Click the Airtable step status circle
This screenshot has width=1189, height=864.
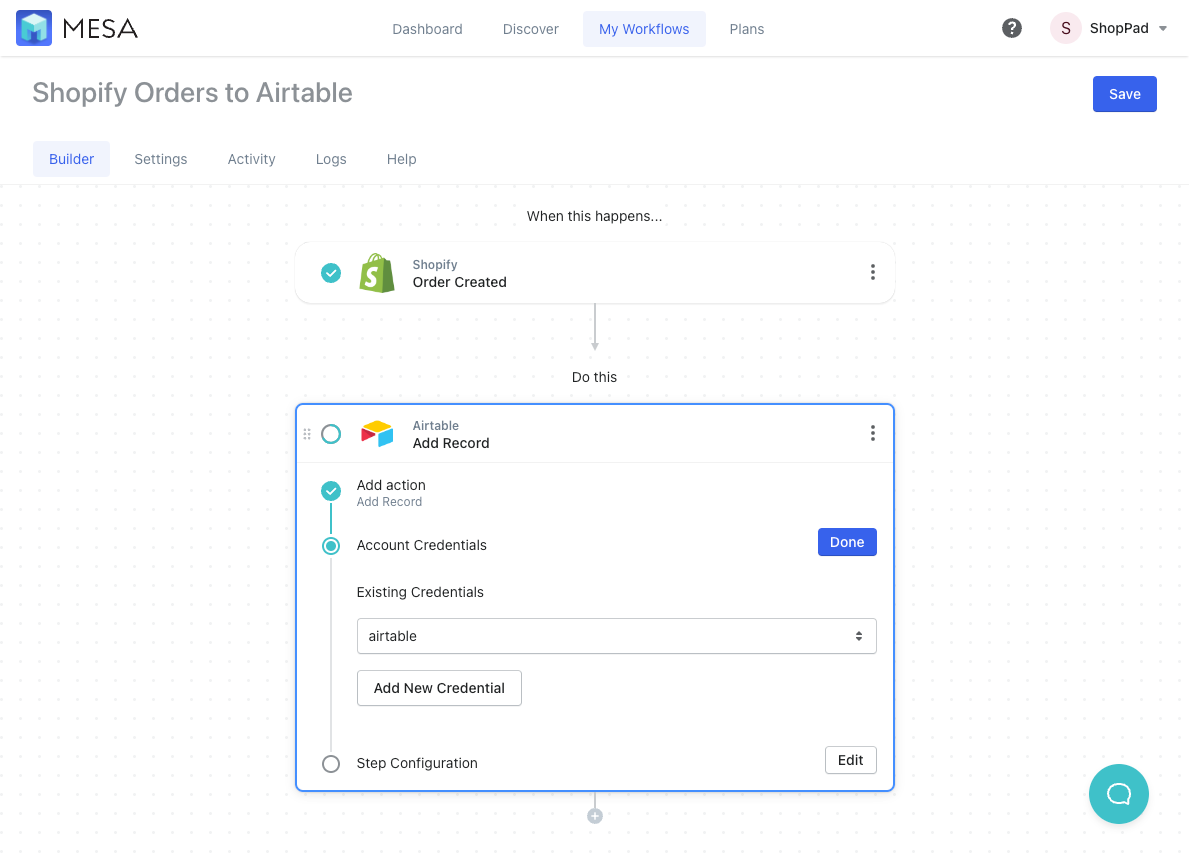point(331,434)
